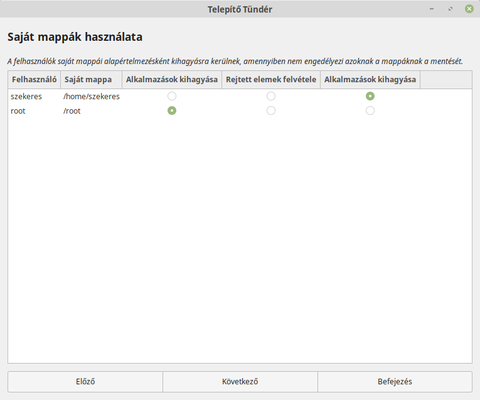Select the /home/szekeres path cell
Image resolution: width=480 pixels, height=400 pixels.
(x=91, y=97)
